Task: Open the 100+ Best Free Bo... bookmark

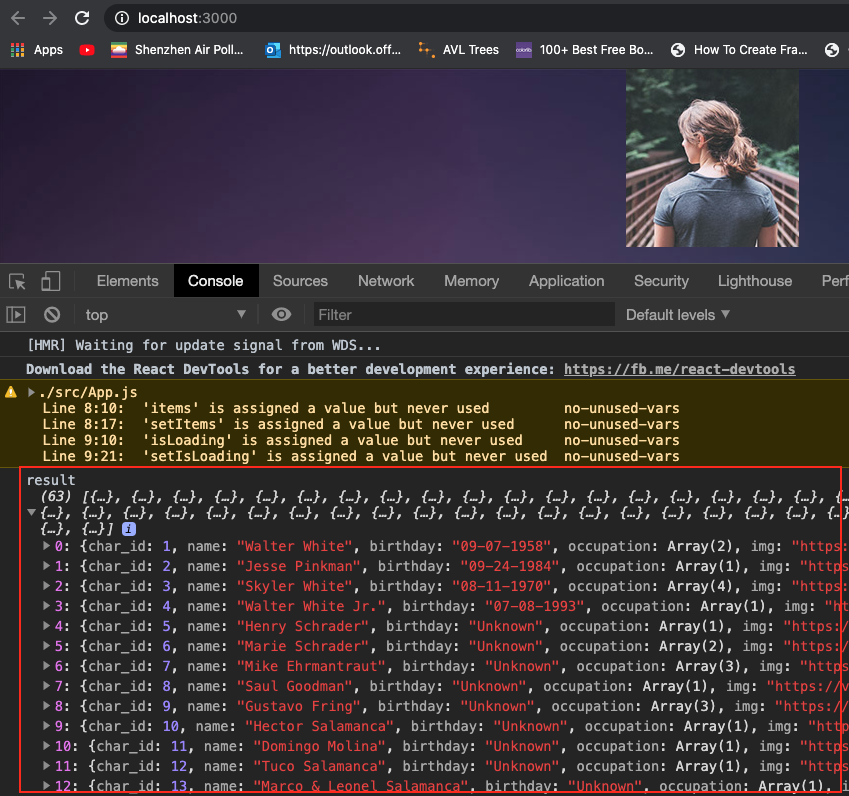Action: [584, 50]
